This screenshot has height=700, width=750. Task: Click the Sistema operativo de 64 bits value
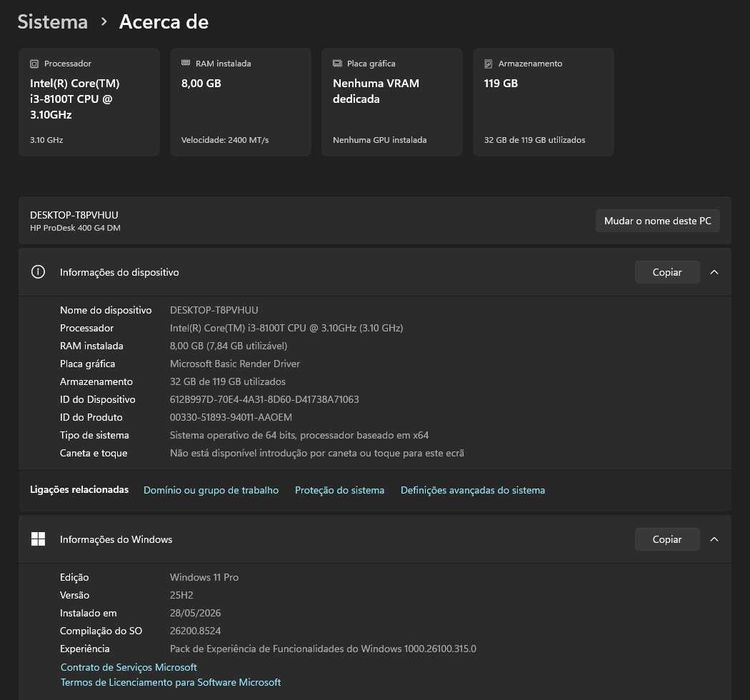pyautogui.click(x=299, y=435)
